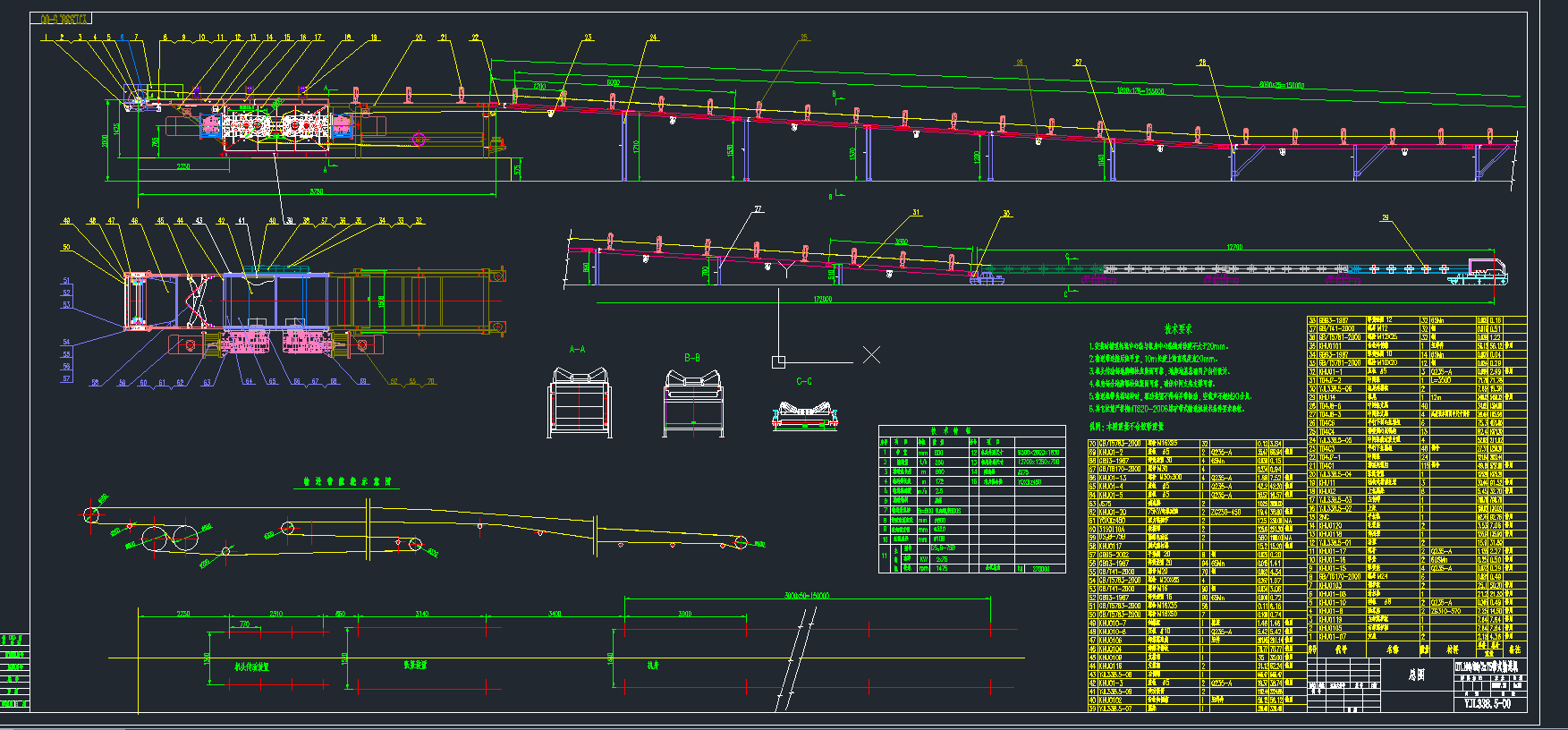Click the C-C section view label
1568x730 pixels.
coord(804,381)
